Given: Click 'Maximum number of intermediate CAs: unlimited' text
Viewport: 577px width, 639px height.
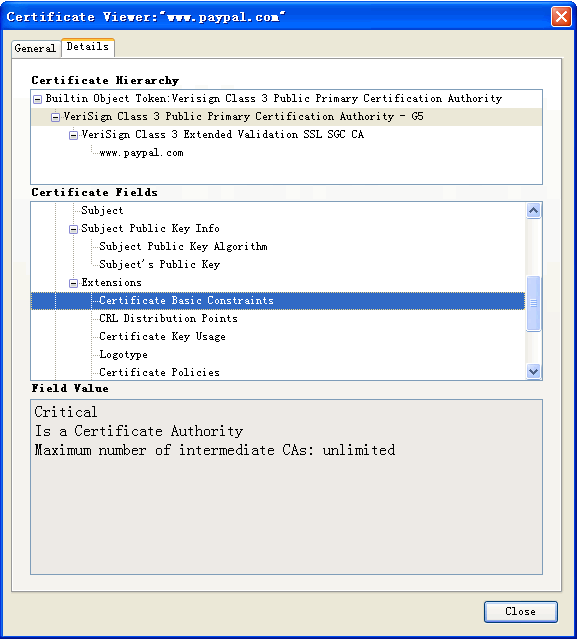Looking at the screenshot, I should (x=215, y=450).
